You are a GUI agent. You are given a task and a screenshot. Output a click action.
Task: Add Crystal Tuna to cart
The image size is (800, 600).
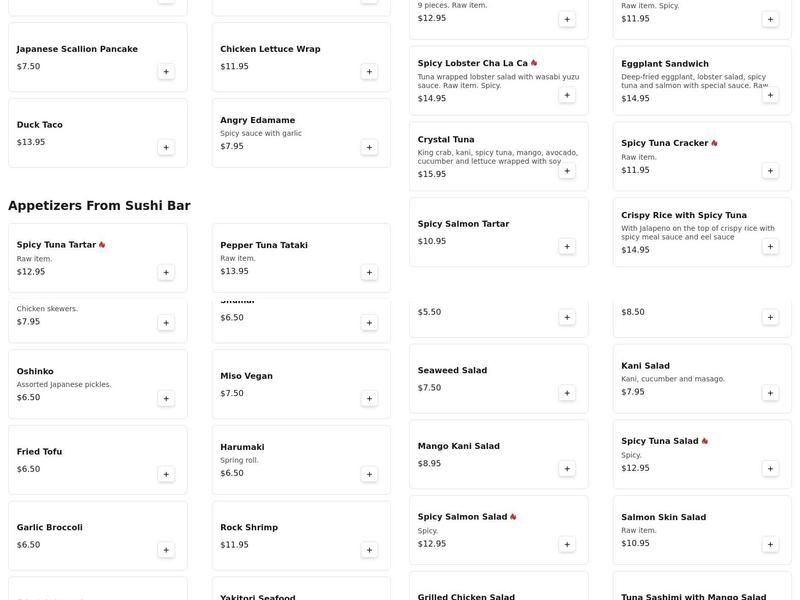[x=567, y=171]
